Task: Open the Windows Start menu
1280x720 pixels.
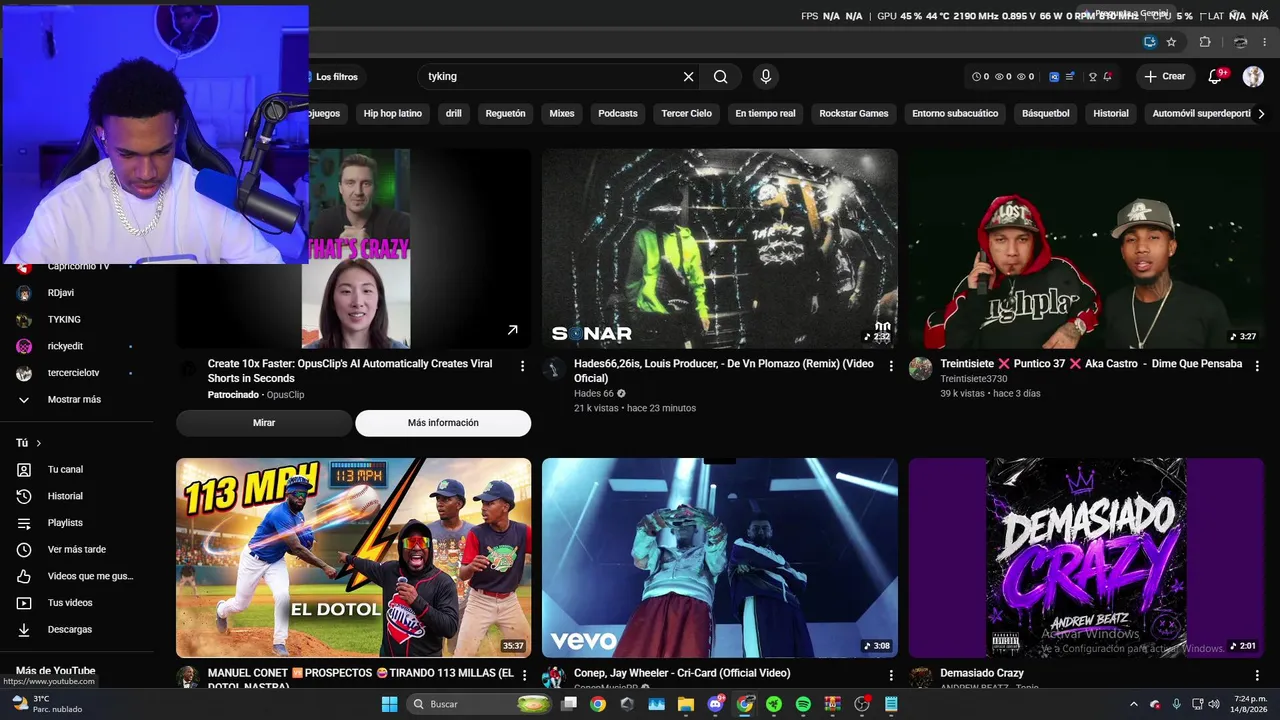Action: pos(390,704)
